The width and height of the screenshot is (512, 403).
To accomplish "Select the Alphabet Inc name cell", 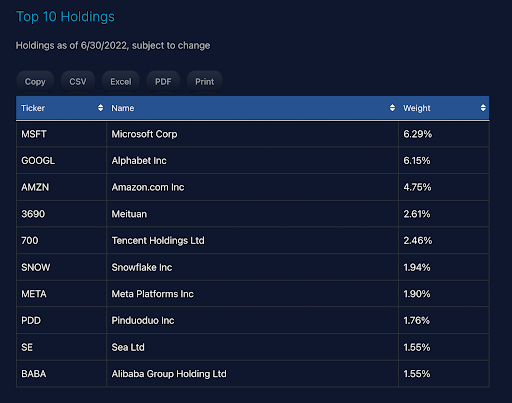I will 252,160.
